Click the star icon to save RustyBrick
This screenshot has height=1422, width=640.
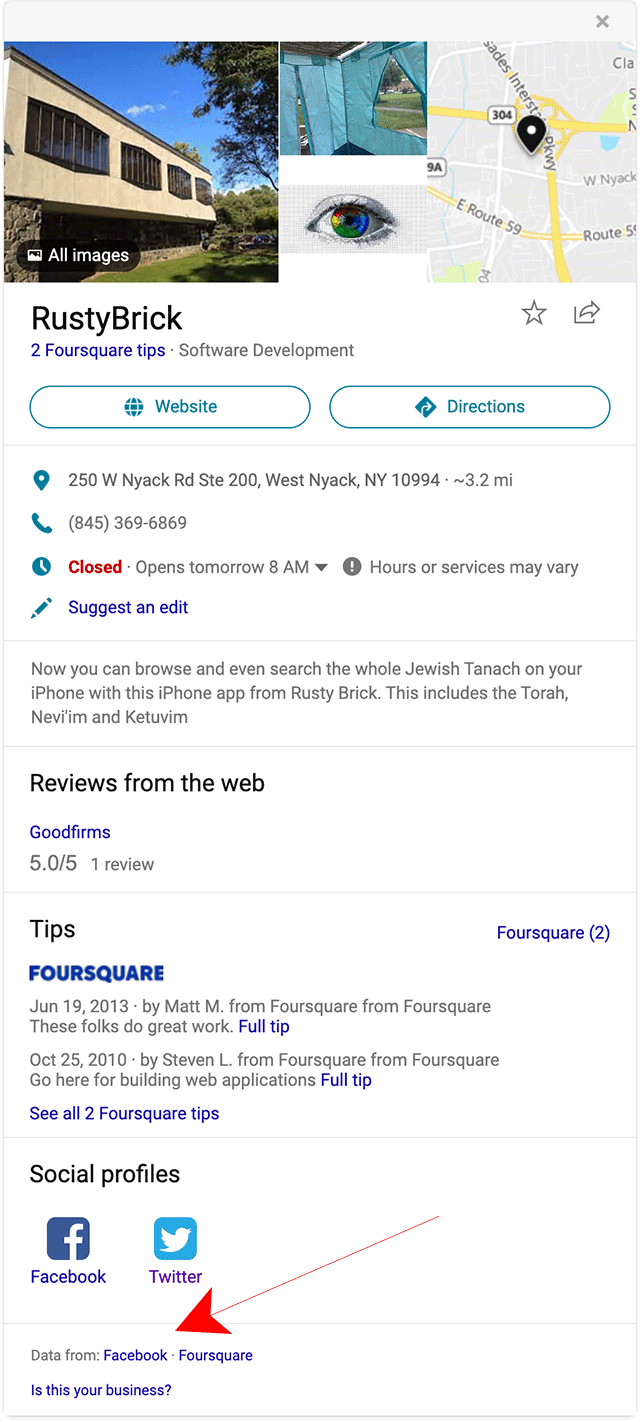pyautogui.click(x=534, y=314)
